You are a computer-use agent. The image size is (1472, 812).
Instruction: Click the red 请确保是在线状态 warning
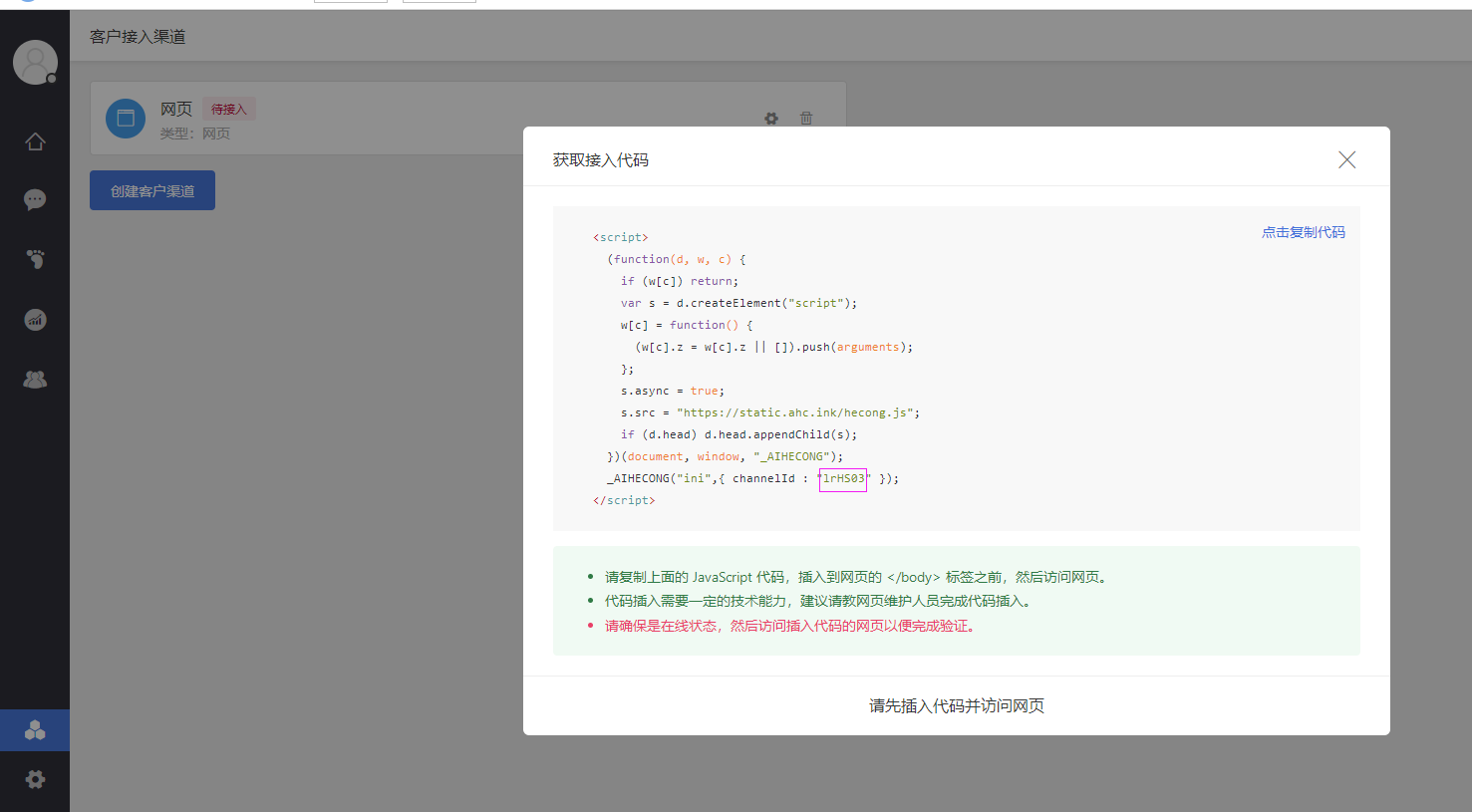792,626
